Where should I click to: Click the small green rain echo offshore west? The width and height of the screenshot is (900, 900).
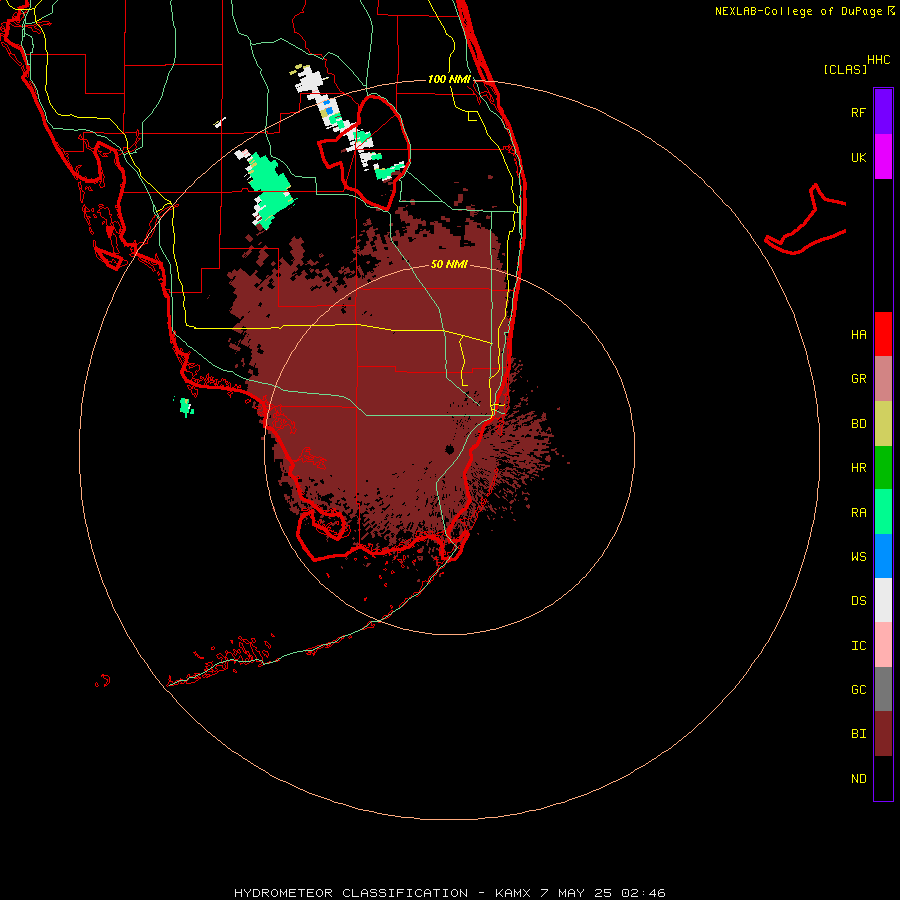click(185, 406)
